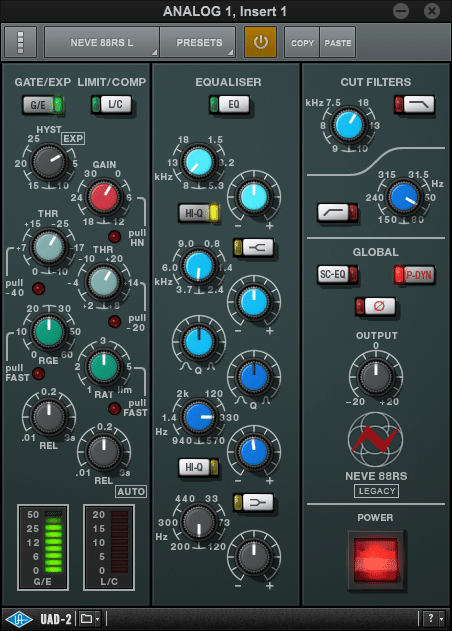
Task: Click the pull -20 red indicator
Action: [114, 321]
